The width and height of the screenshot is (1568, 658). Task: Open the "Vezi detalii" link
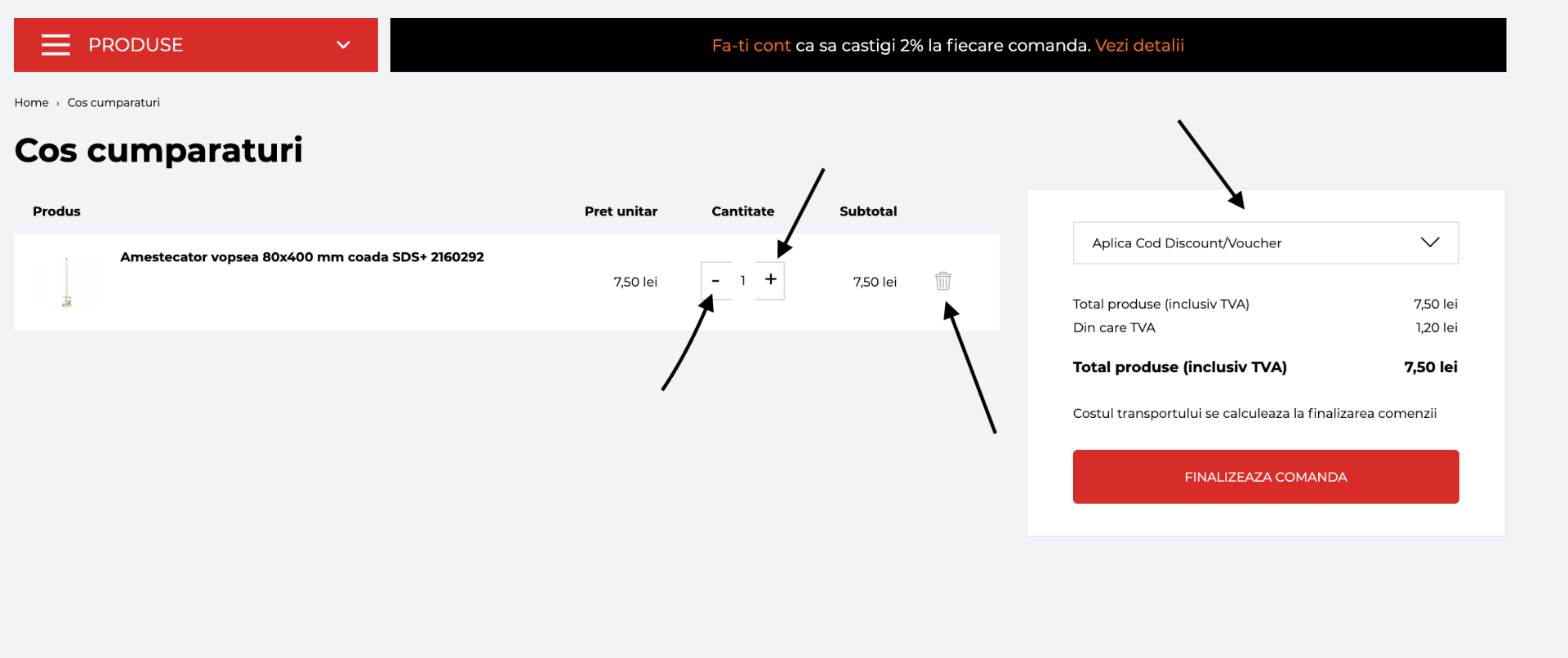tap(1139, 46)
